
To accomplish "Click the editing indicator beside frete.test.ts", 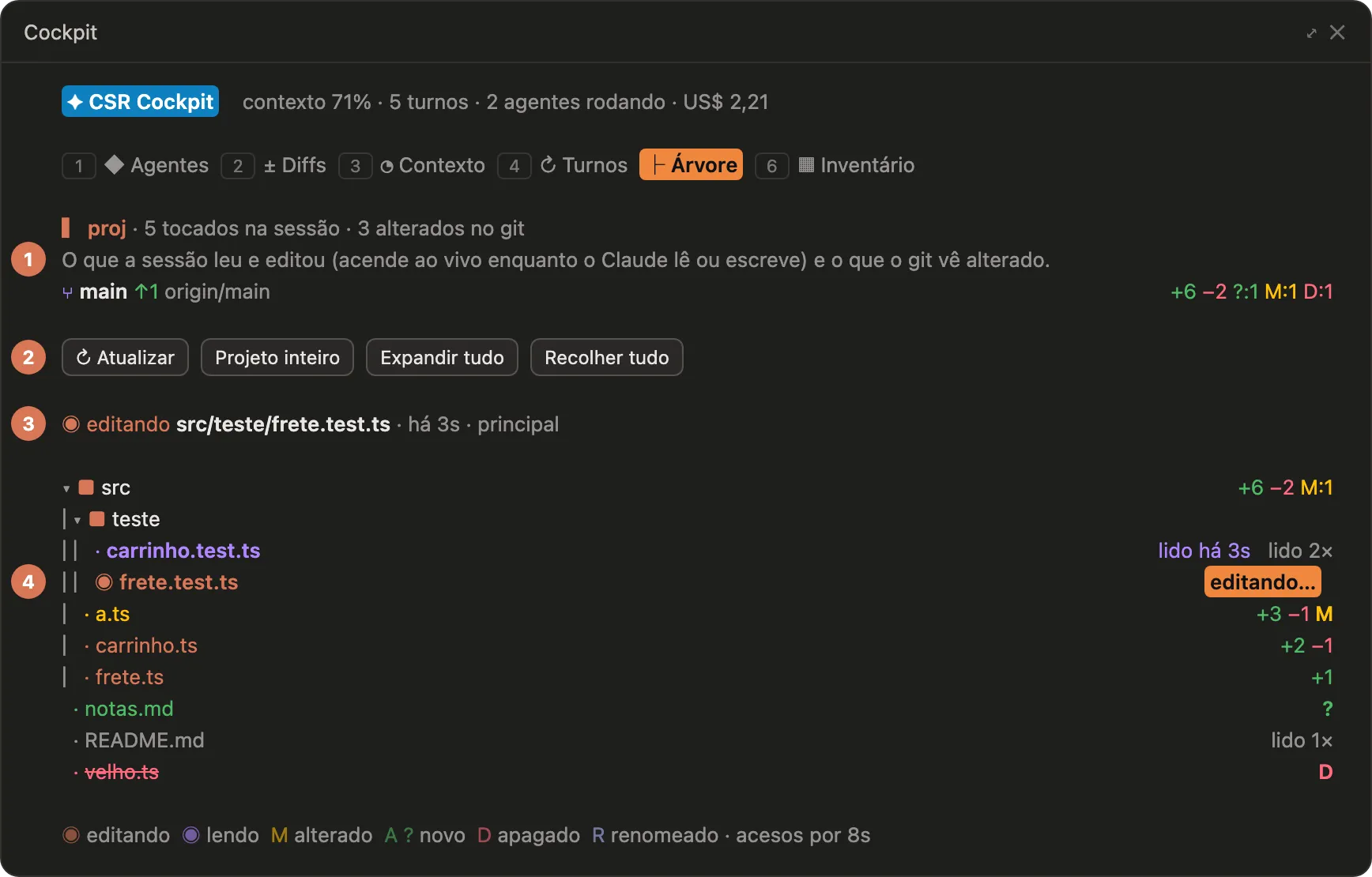I will coord(104,582).
